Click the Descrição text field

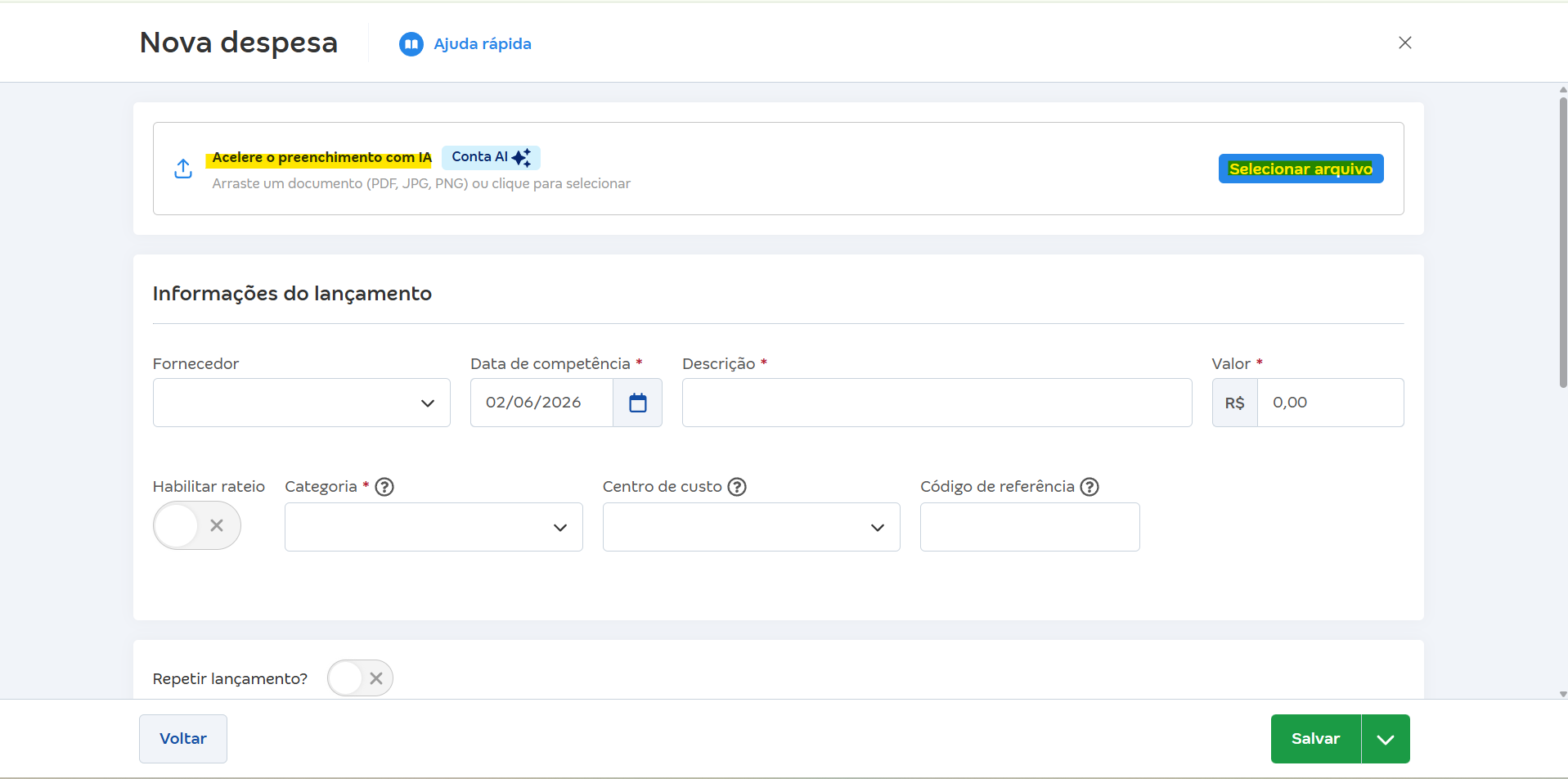(937, 403)
